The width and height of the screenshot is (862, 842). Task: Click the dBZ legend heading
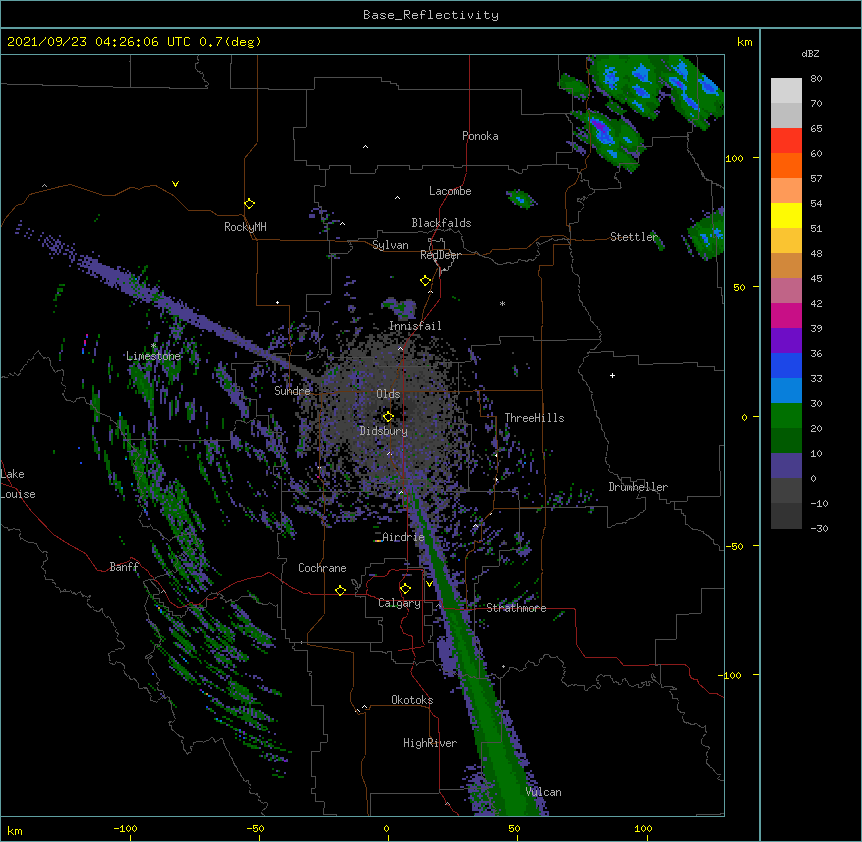(810, 53)
